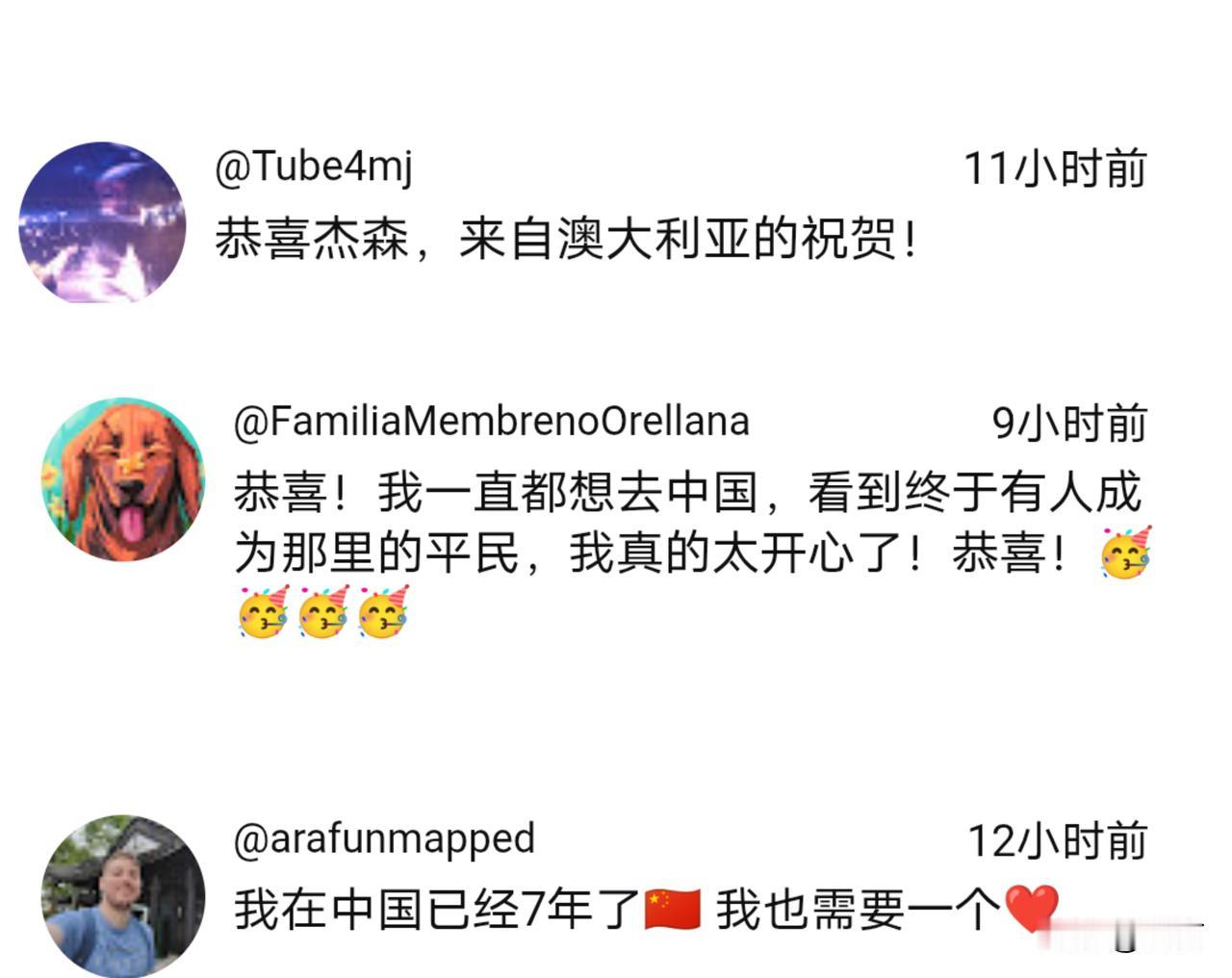Click the text 我也需要一个
This screenshot has width=1232, height=978.
click(x=859, y=910)
